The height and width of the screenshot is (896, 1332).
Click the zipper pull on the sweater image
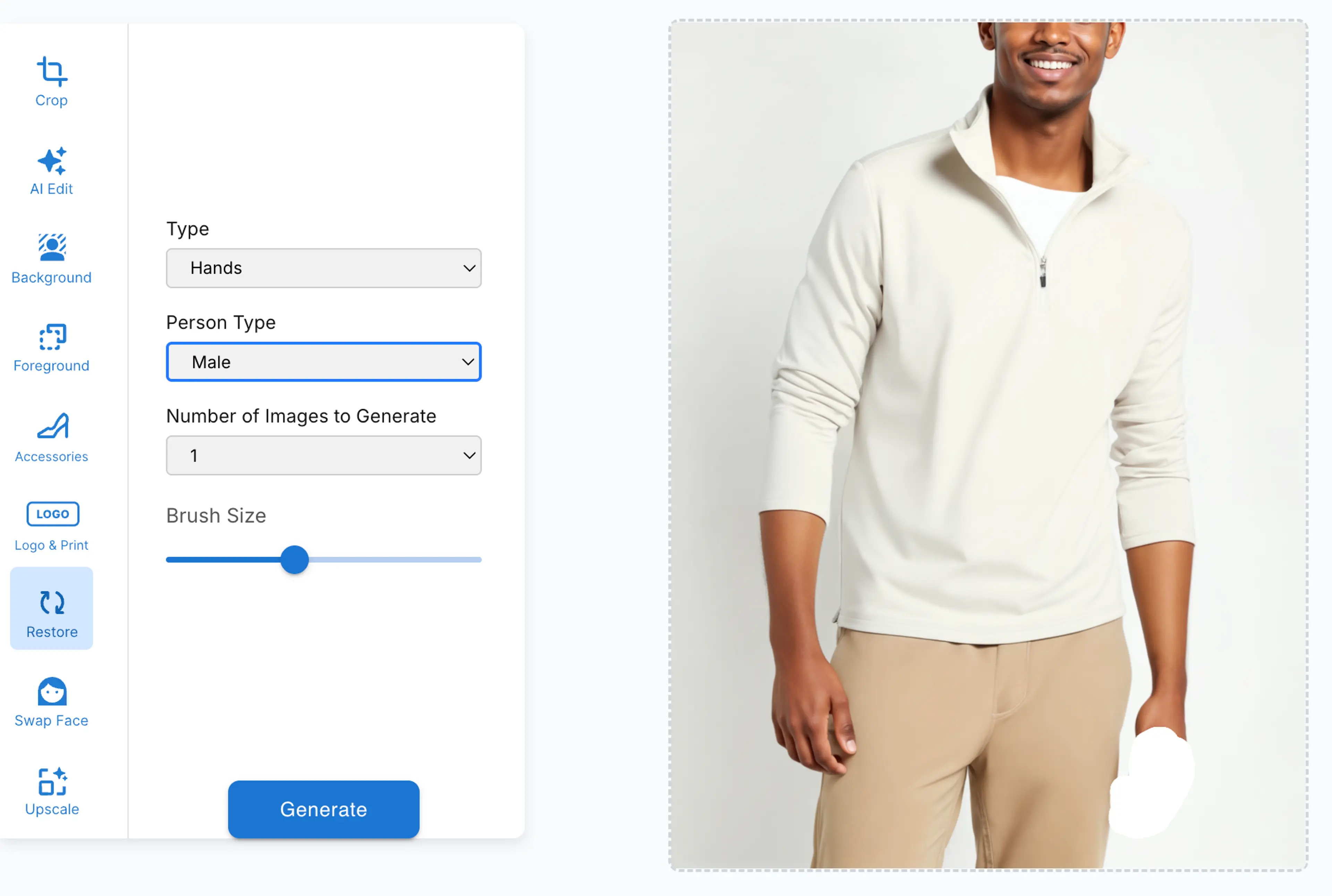click(x=1043, y=273)
